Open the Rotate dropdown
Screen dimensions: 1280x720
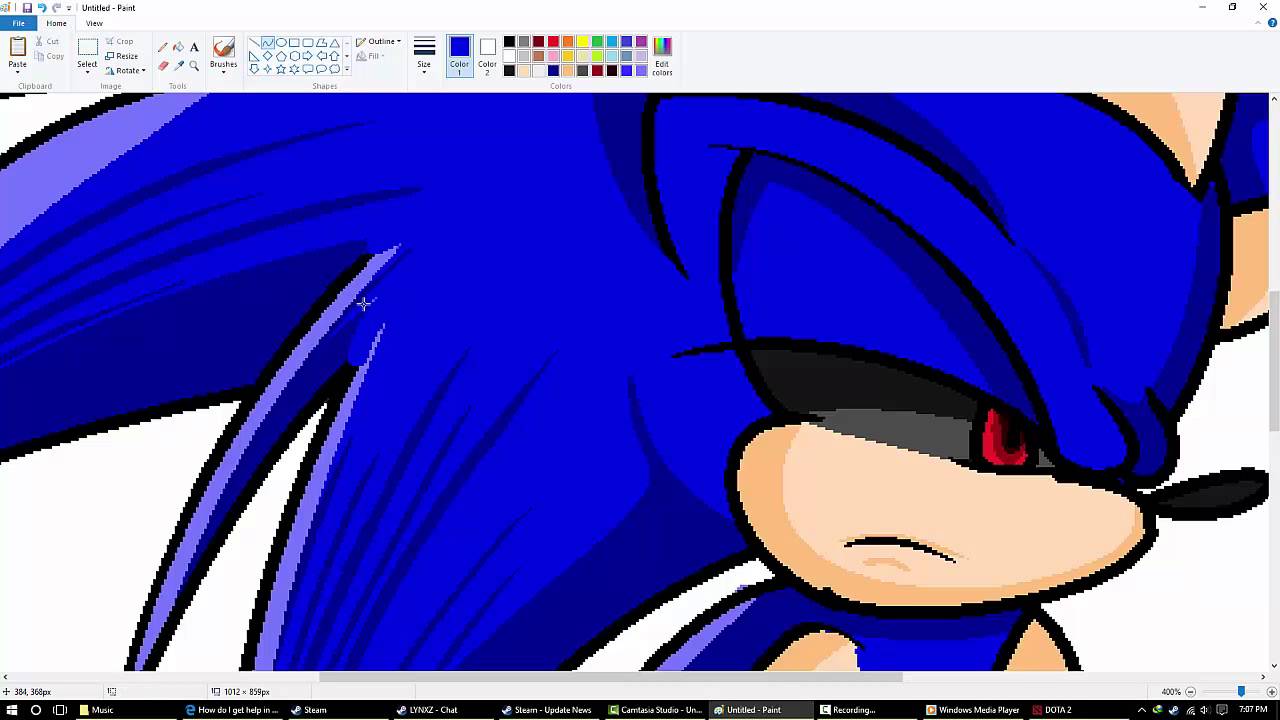click(x=125, y=71)
